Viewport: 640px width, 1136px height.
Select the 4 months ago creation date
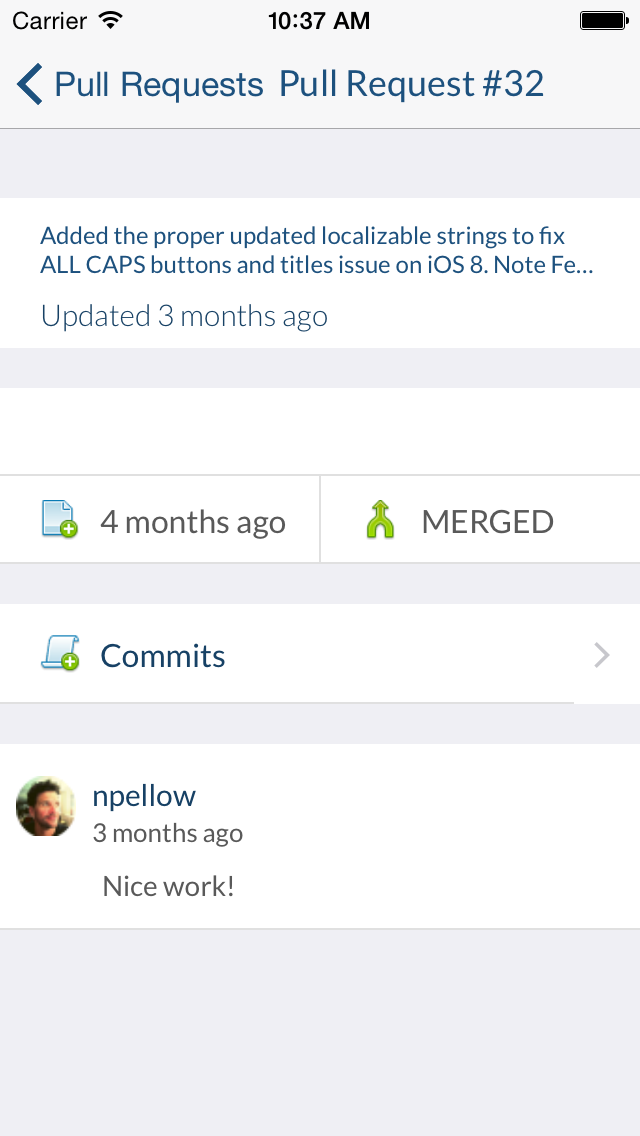click(193, 522)
